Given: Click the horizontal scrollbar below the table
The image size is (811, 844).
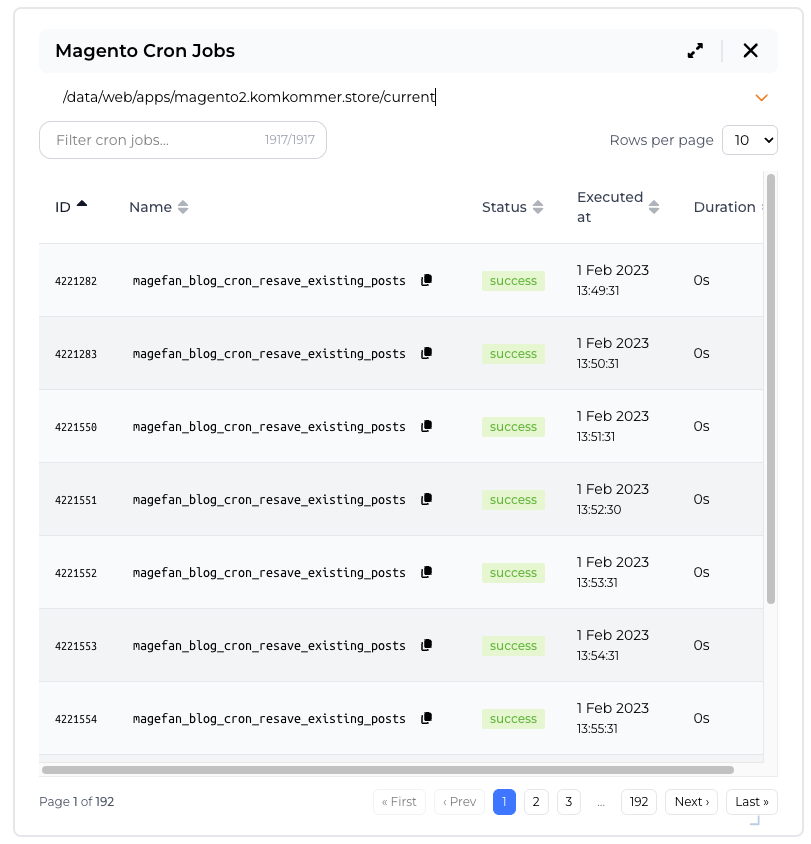Looking at the screenshot, I should pos(388,770).
